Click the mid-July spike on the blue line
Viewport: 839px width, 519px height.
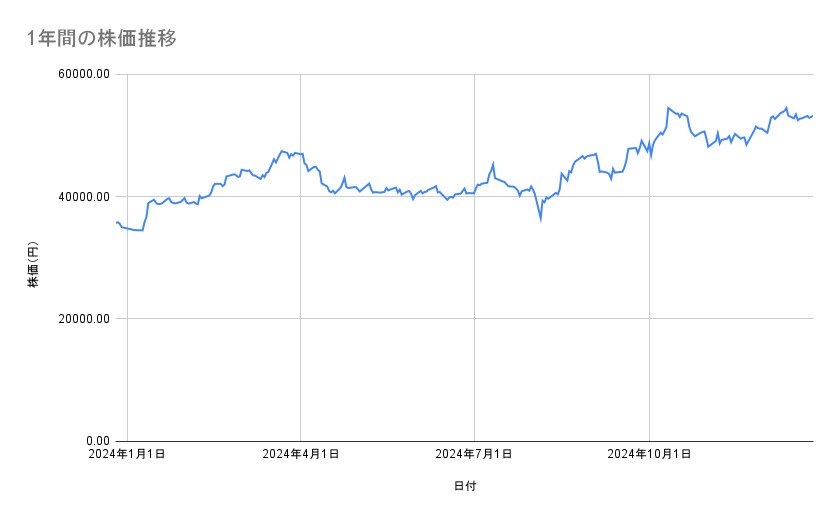click(x=493, y=163)
